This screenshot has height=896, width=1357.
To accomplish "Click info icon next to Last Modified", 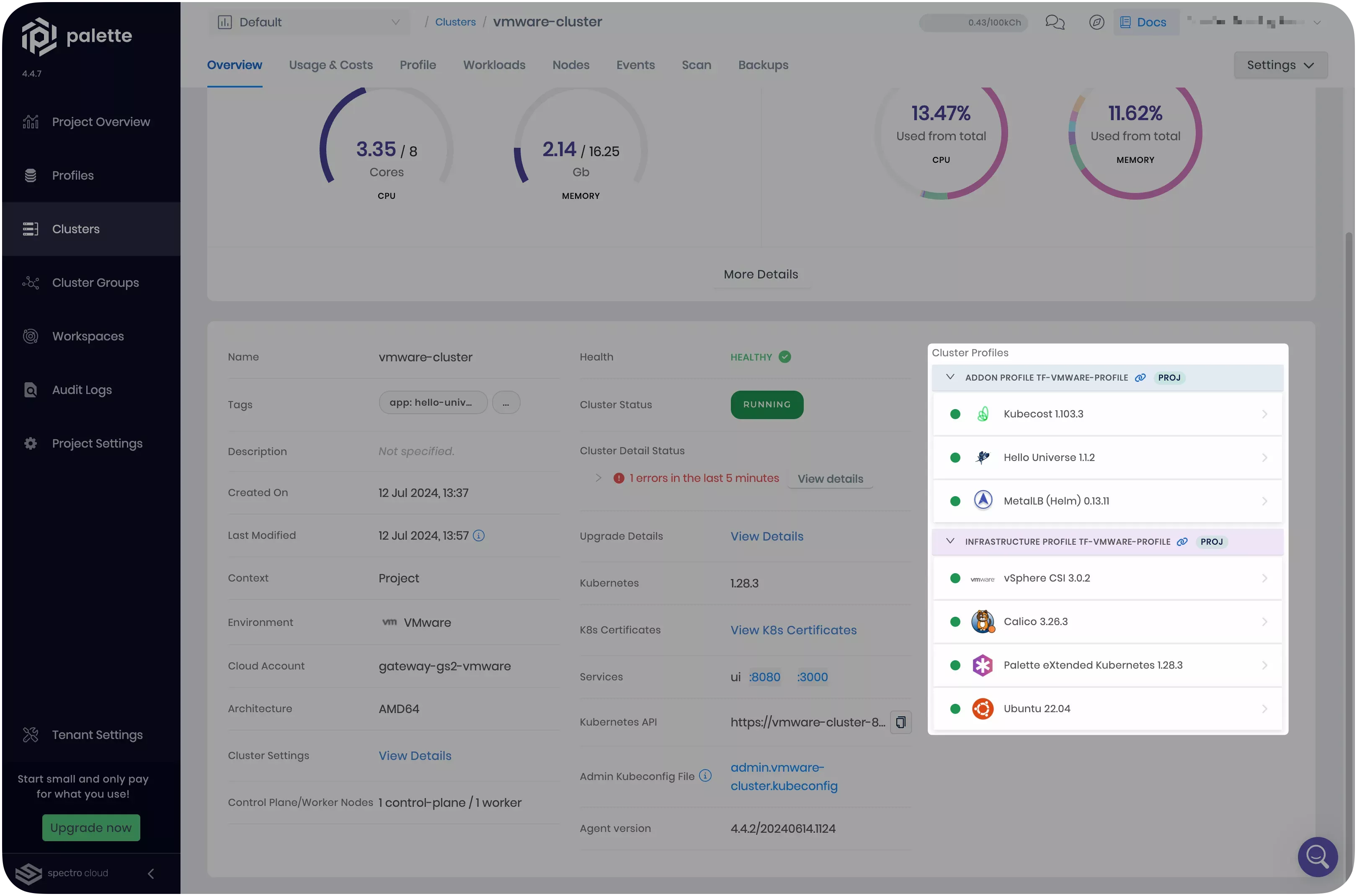I will pos(479,536).
